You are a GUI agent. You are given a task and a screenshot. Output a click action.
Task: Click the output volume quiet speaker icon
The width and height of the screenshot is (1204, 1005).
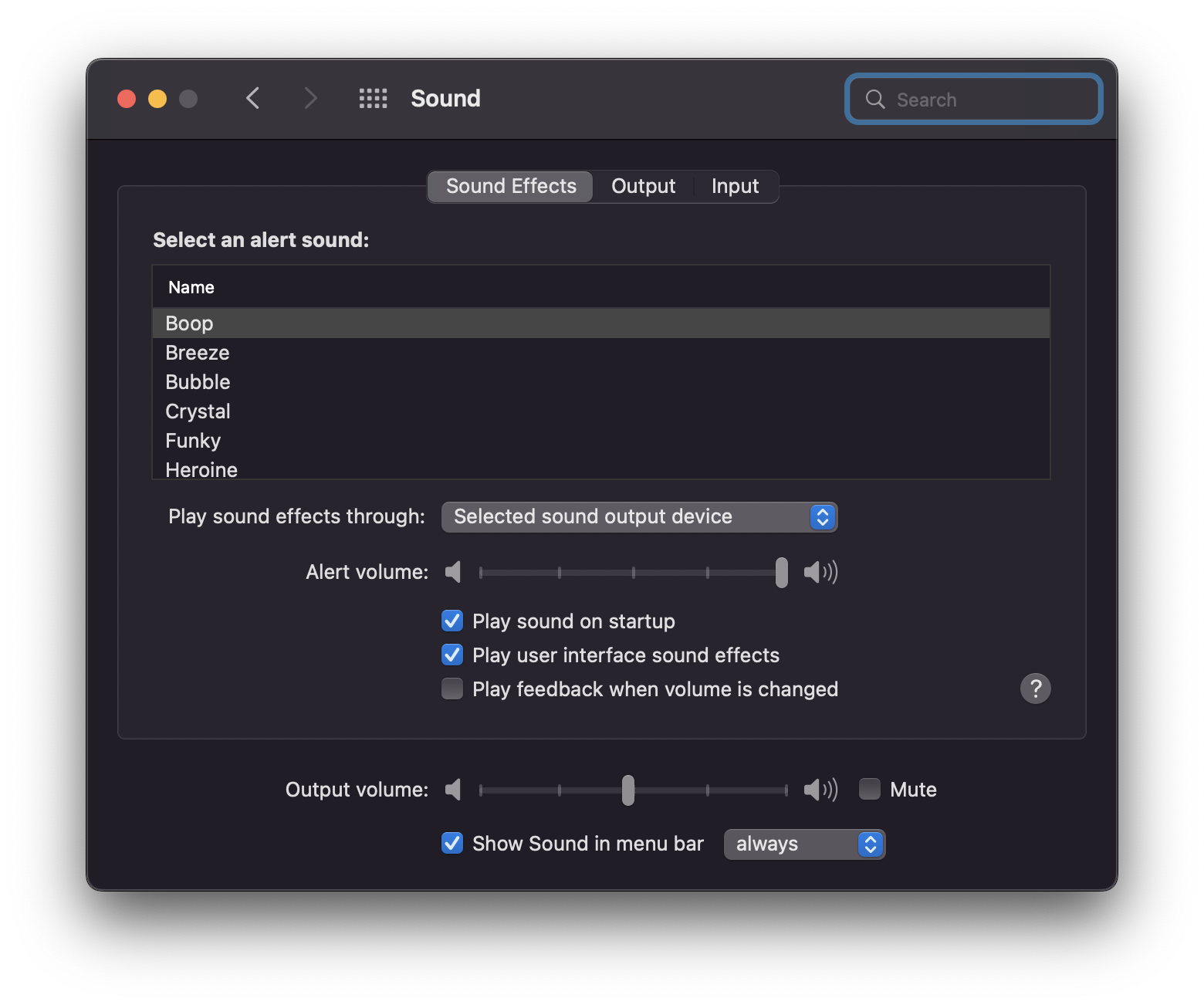(453, 790)
